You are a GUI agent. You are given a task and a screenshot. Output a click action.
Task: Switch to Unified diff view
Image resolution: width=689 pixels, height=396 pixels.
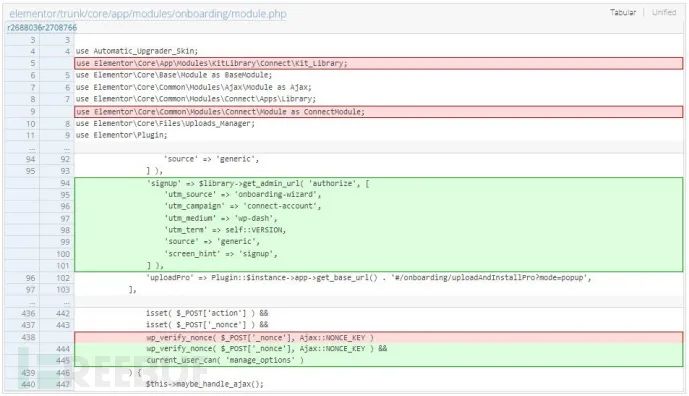click(x=664, y=12)
